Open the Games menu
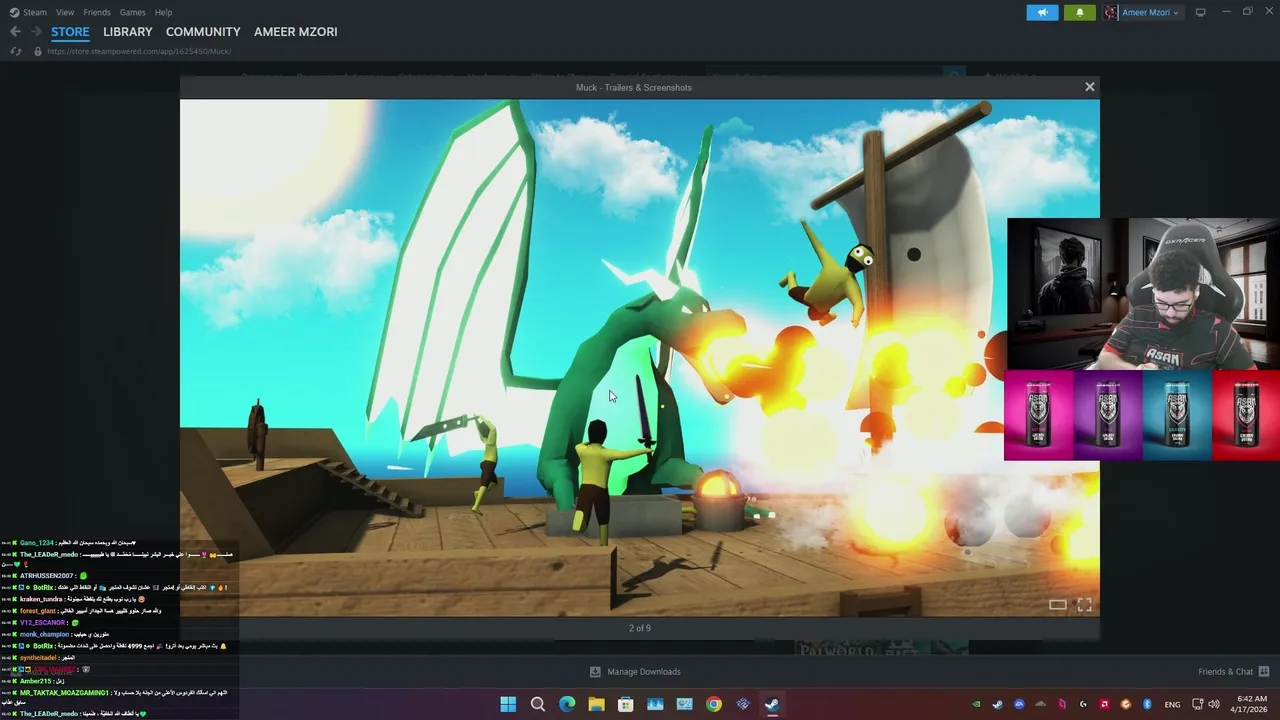 point(132,12)
